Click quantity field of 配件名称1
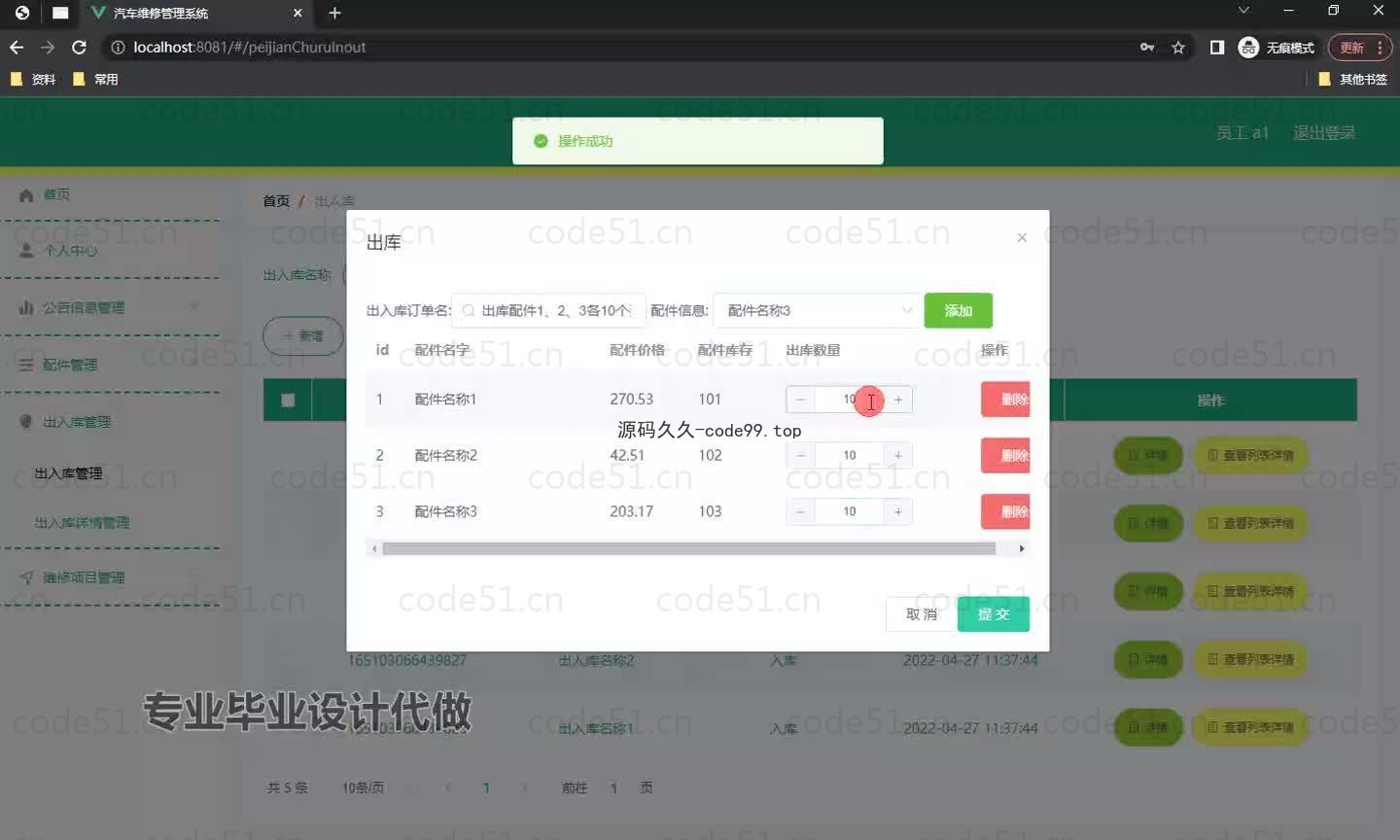The image size is (1400, 840). (850, 400)
